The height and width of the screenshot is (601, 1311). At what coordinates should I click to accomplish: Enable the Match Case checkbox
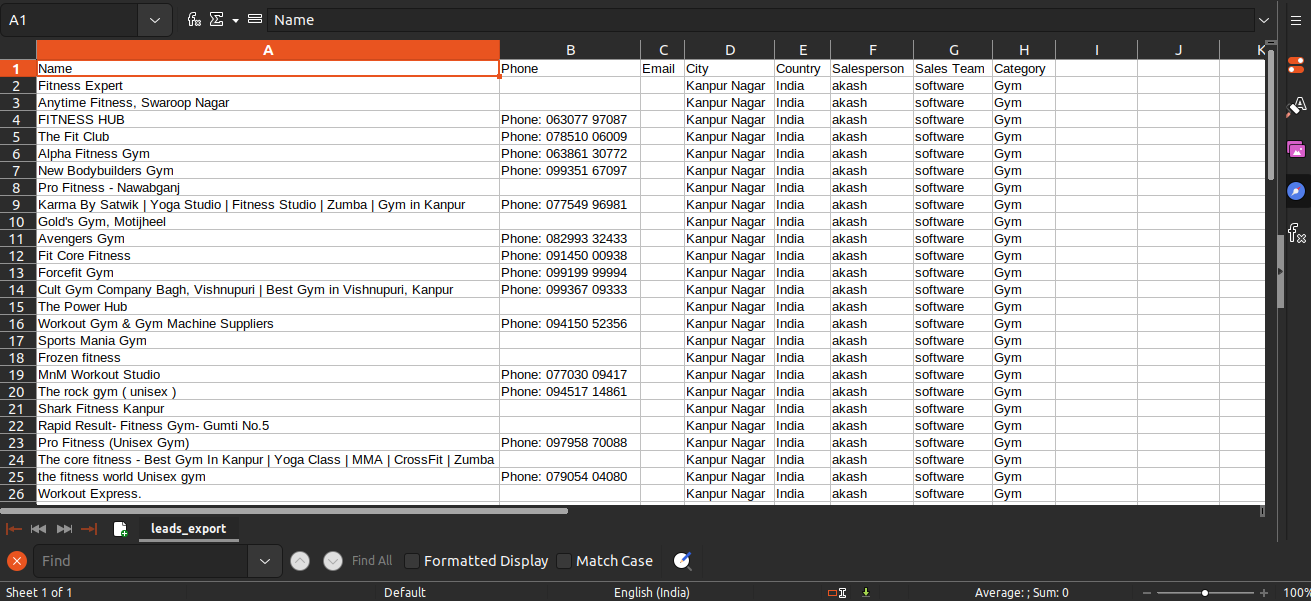tap(564, 561)
